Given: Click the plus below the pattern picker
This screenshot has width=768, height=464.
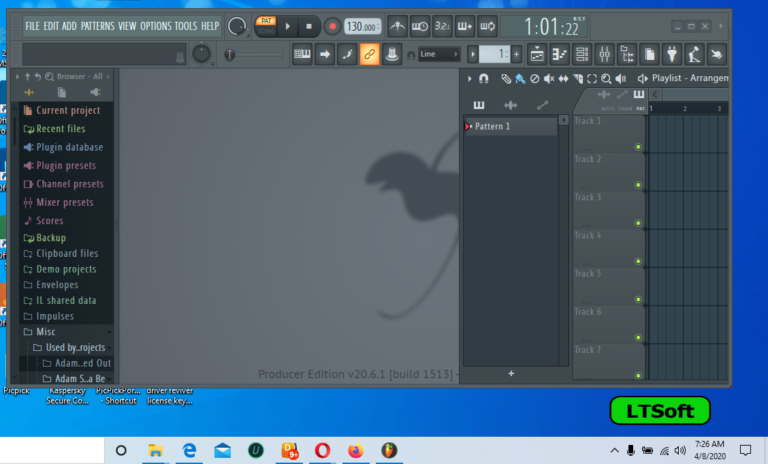Looking at the screenshot, I should click(x=511, y=373).
